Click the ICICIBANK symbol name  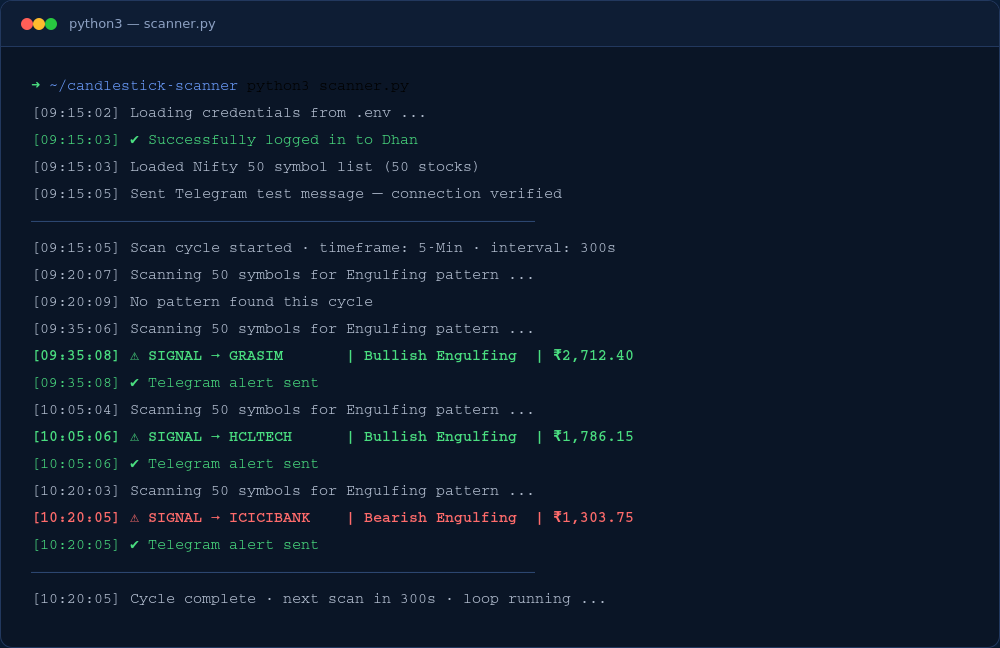click(269, 518)
